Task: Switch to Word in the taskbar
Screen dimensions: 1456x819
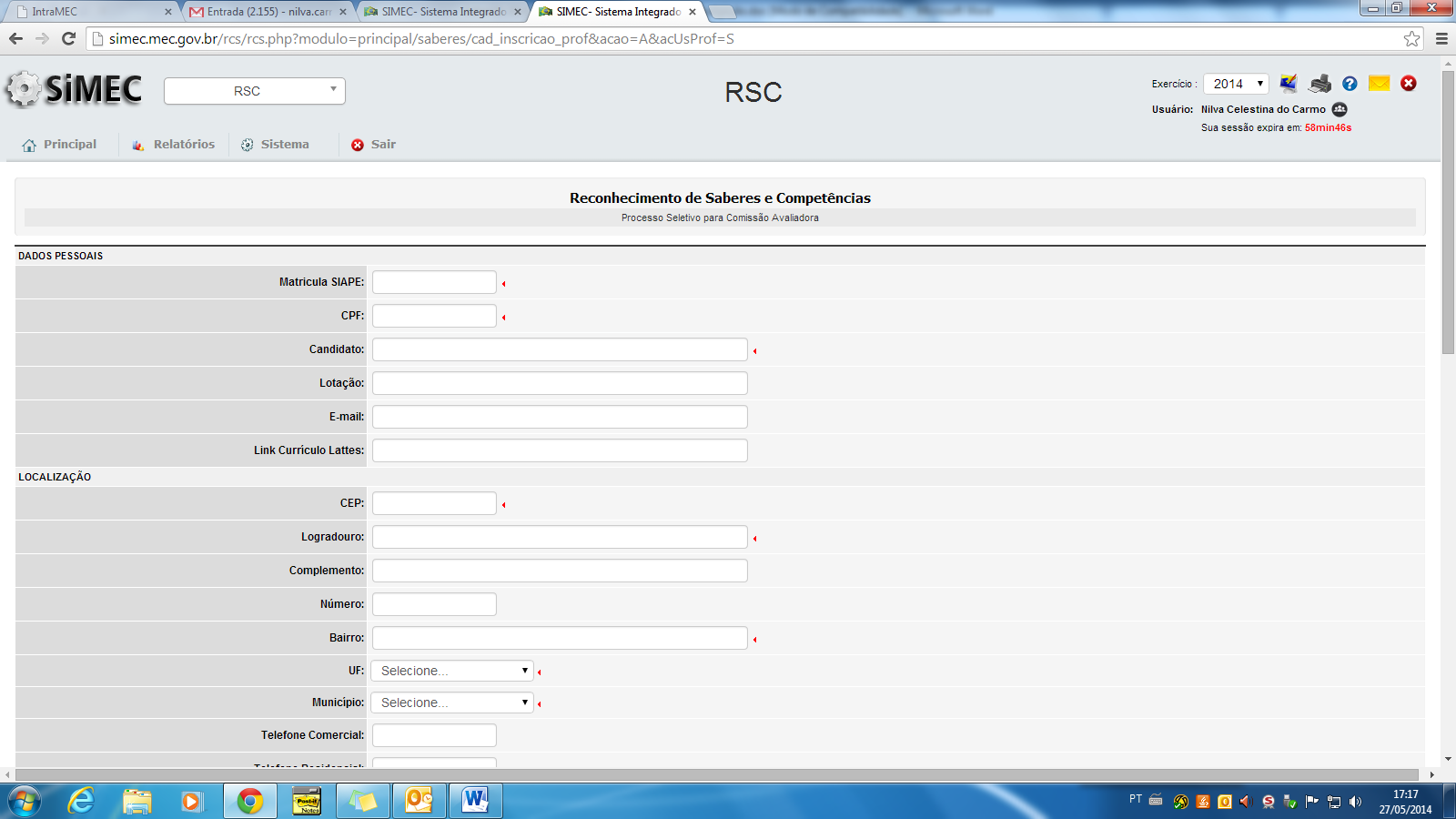Action: tap(475, 801)
